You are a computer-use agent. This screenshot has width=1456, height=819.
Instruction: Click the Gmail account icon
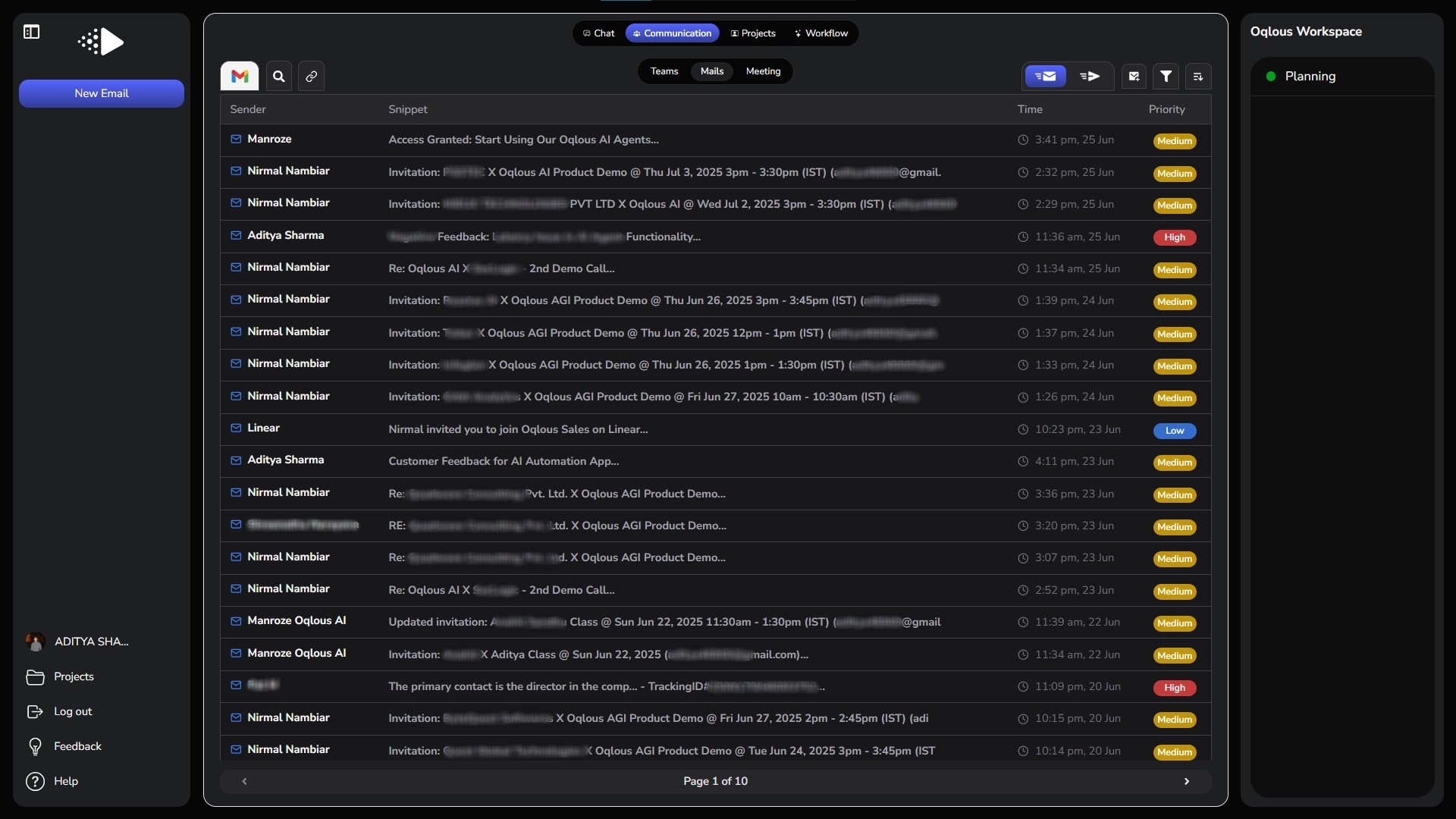pos(240,76)
